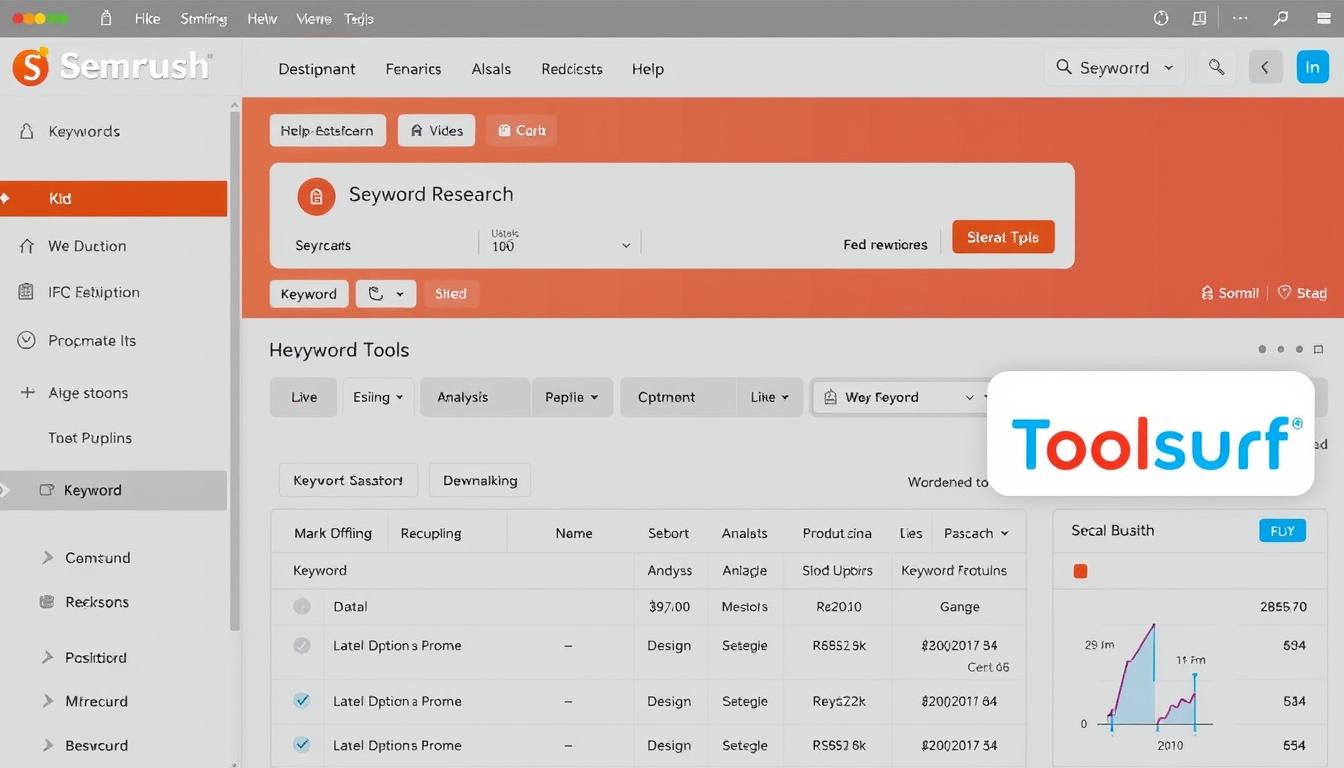
Task: Click the small square icon beside Heyyword Tools dots
Action: pyautogui.click(x=1318, y=350)
